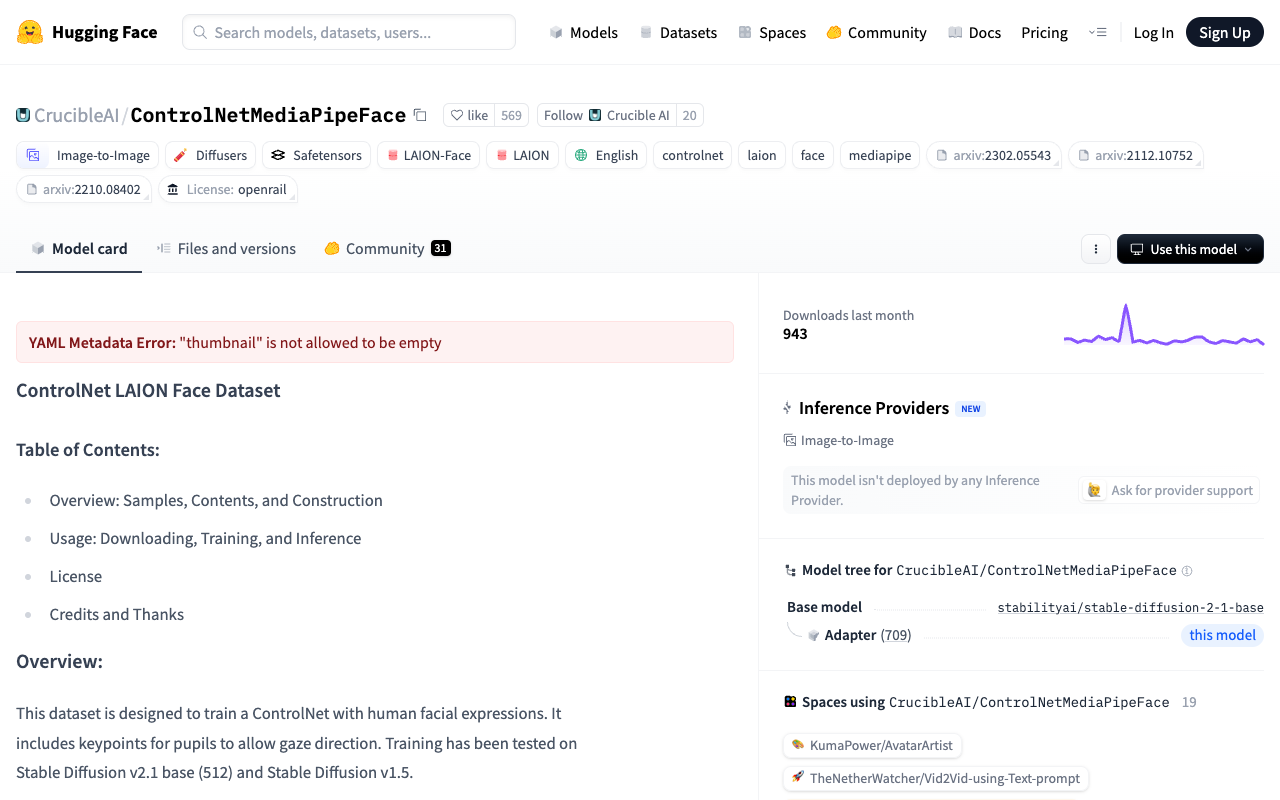1280x800 pixels.
Task: Click the downloads last month chart
Action: tap(1164, 325)
